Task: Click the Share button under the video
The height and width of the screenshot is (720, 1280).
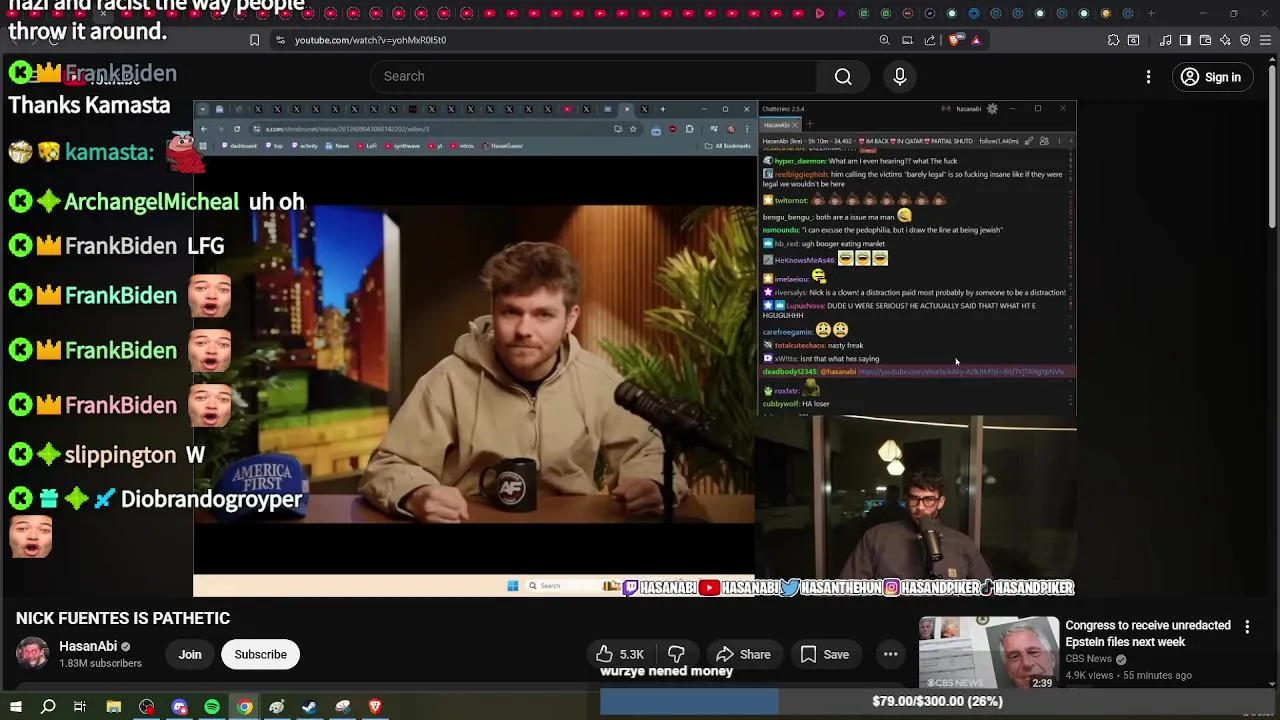Action: click(x=743, y=654)
